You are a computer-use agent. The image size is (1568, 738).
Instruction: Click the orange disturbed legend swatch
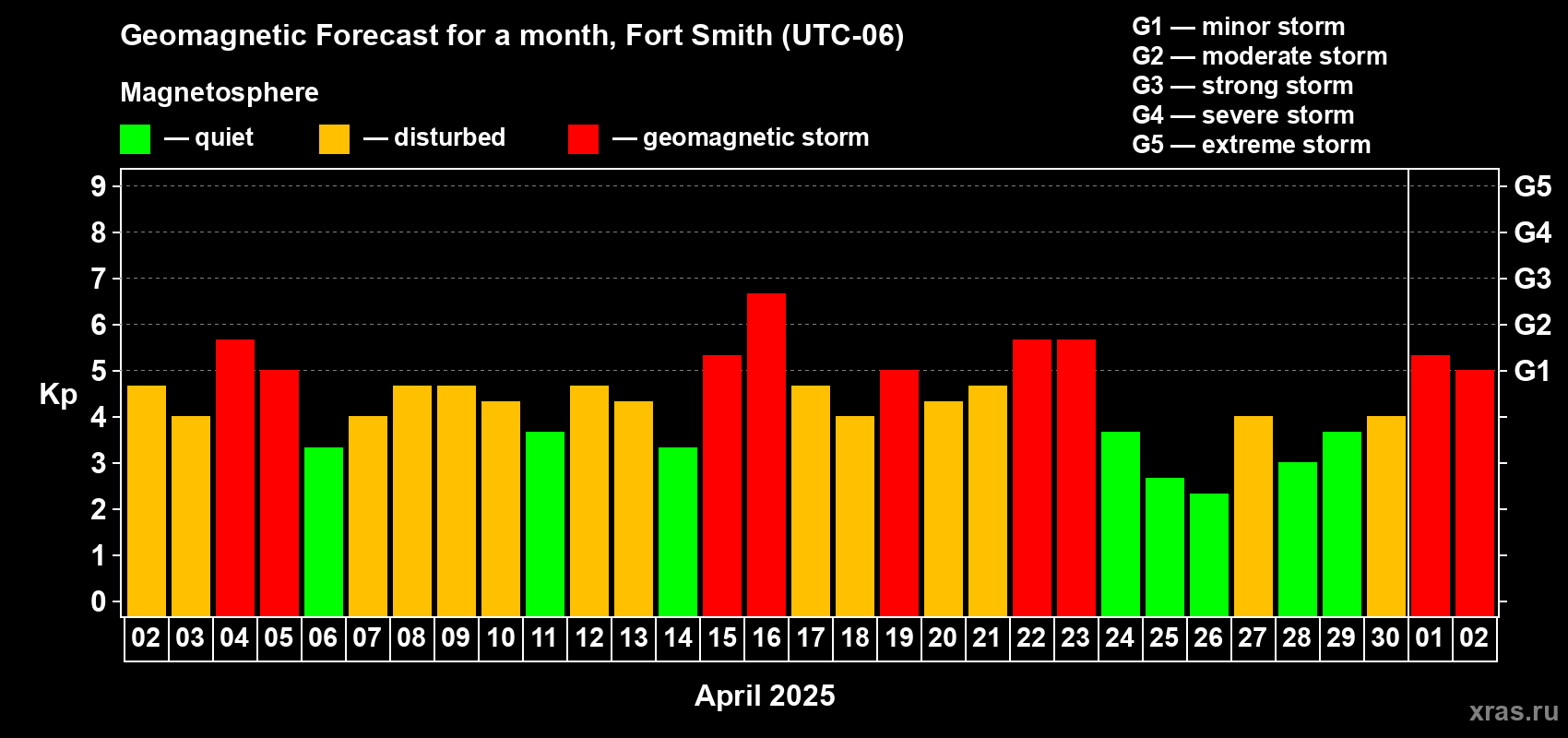(x=334, y=139)
